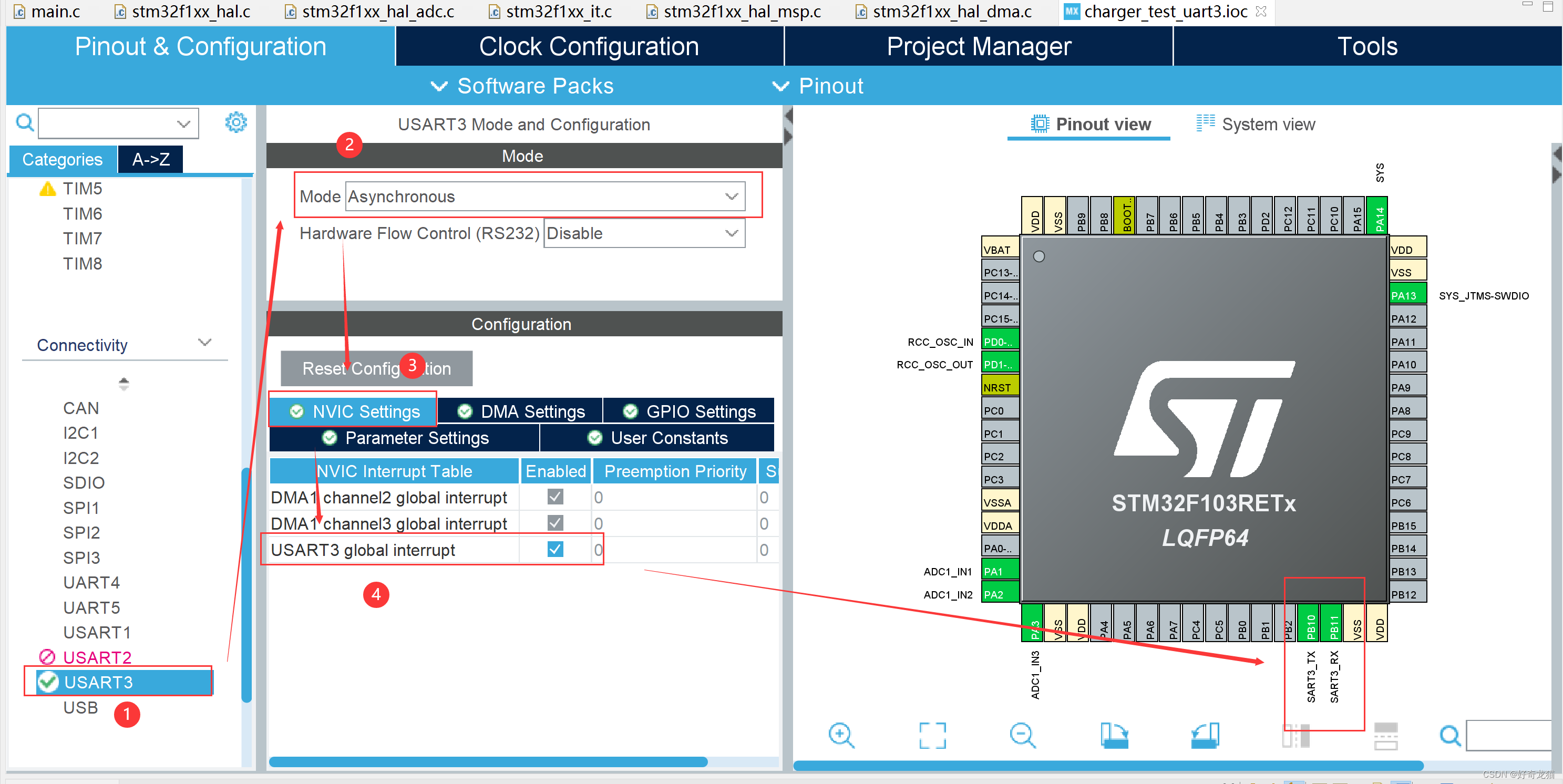Click the pin search magnifier icon
1563x784 pixels.
[1450, 736]
